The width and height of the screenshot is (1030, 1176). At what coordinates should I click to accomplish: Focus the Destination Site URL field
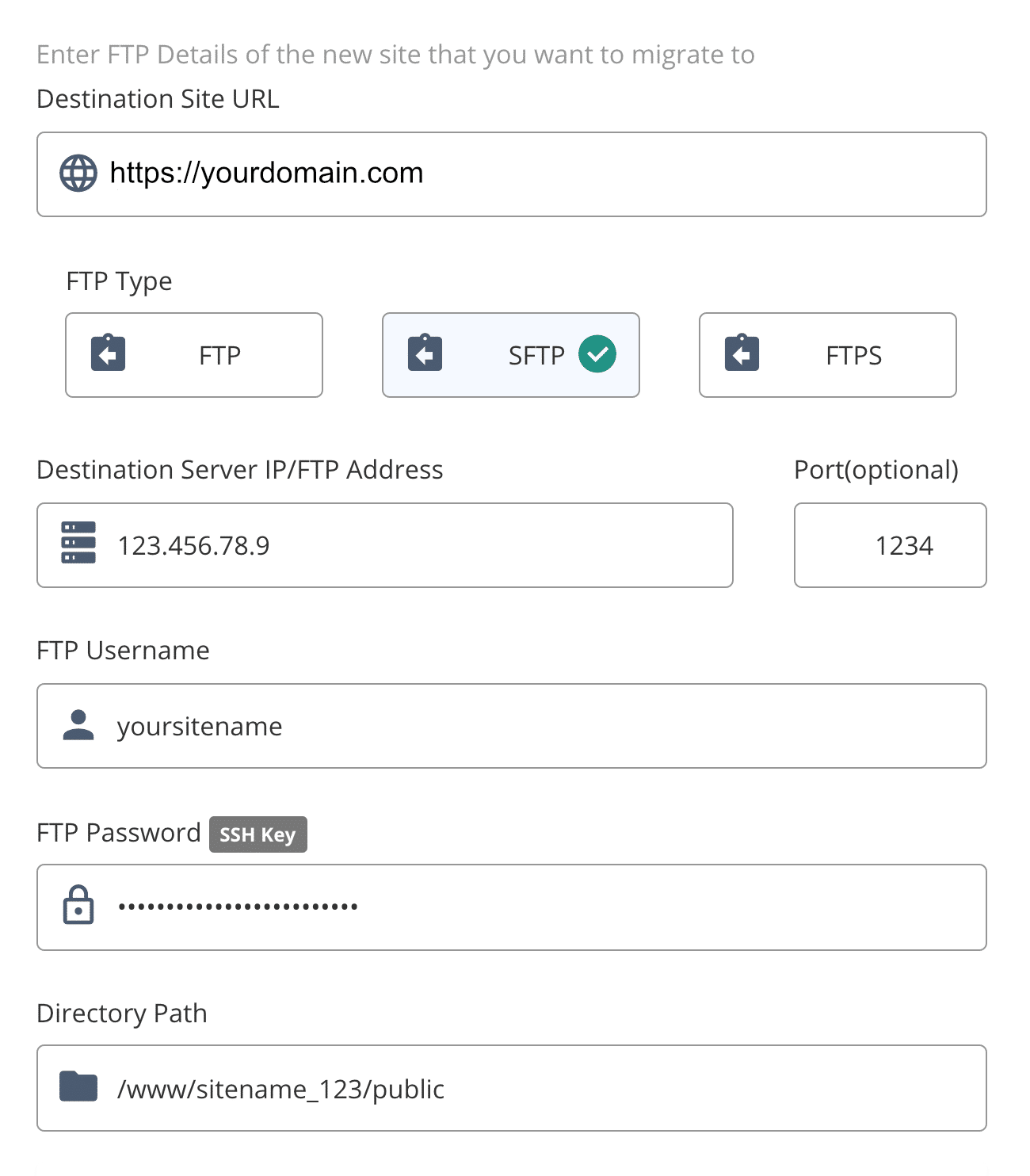point(512,174)
